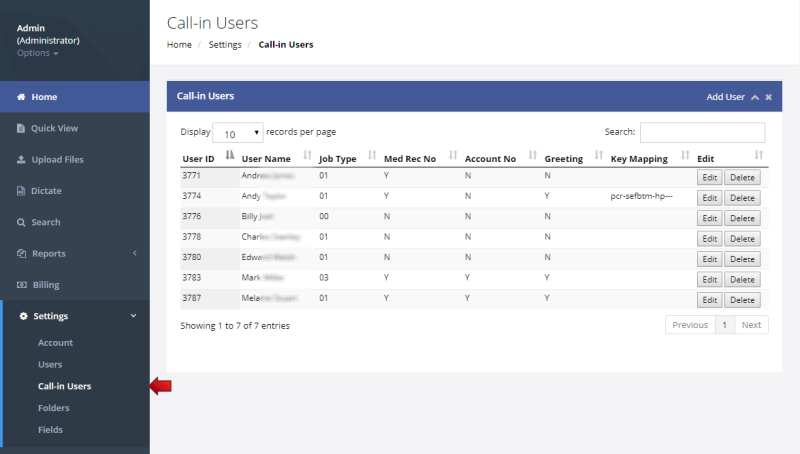Delete user 3783 Mark
This screenshot has width=800, height=454.
click(x=742, y=279)
